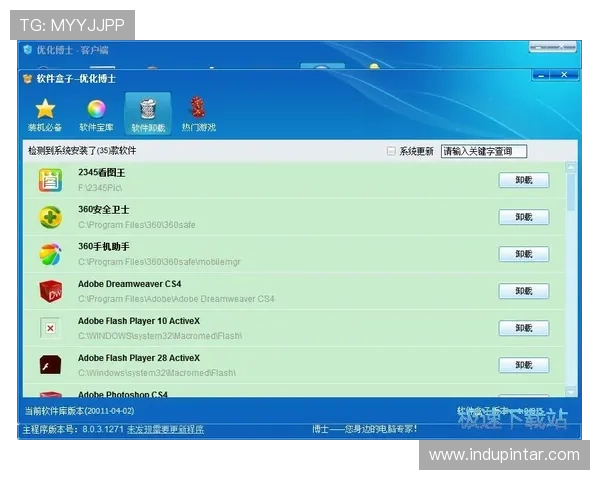Click the 360手机助手 app icon
This screenshot has width=600, height=480.
(x=50, y=254)
